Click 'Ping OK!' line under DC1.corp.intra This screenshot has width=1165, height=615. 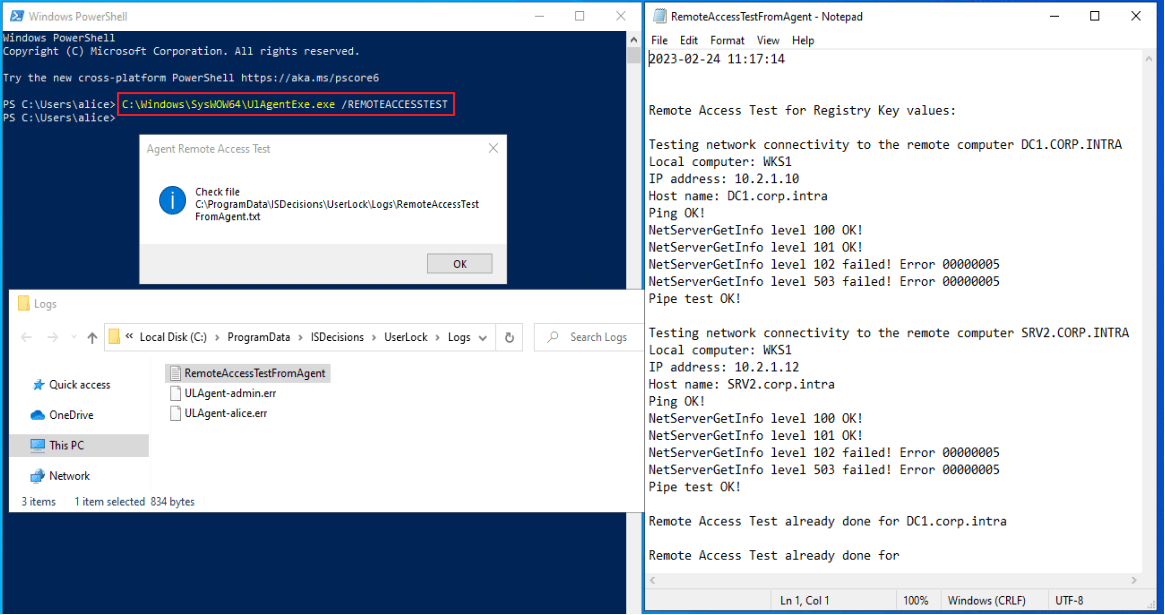pyautogui.click(x=677, y=213)
